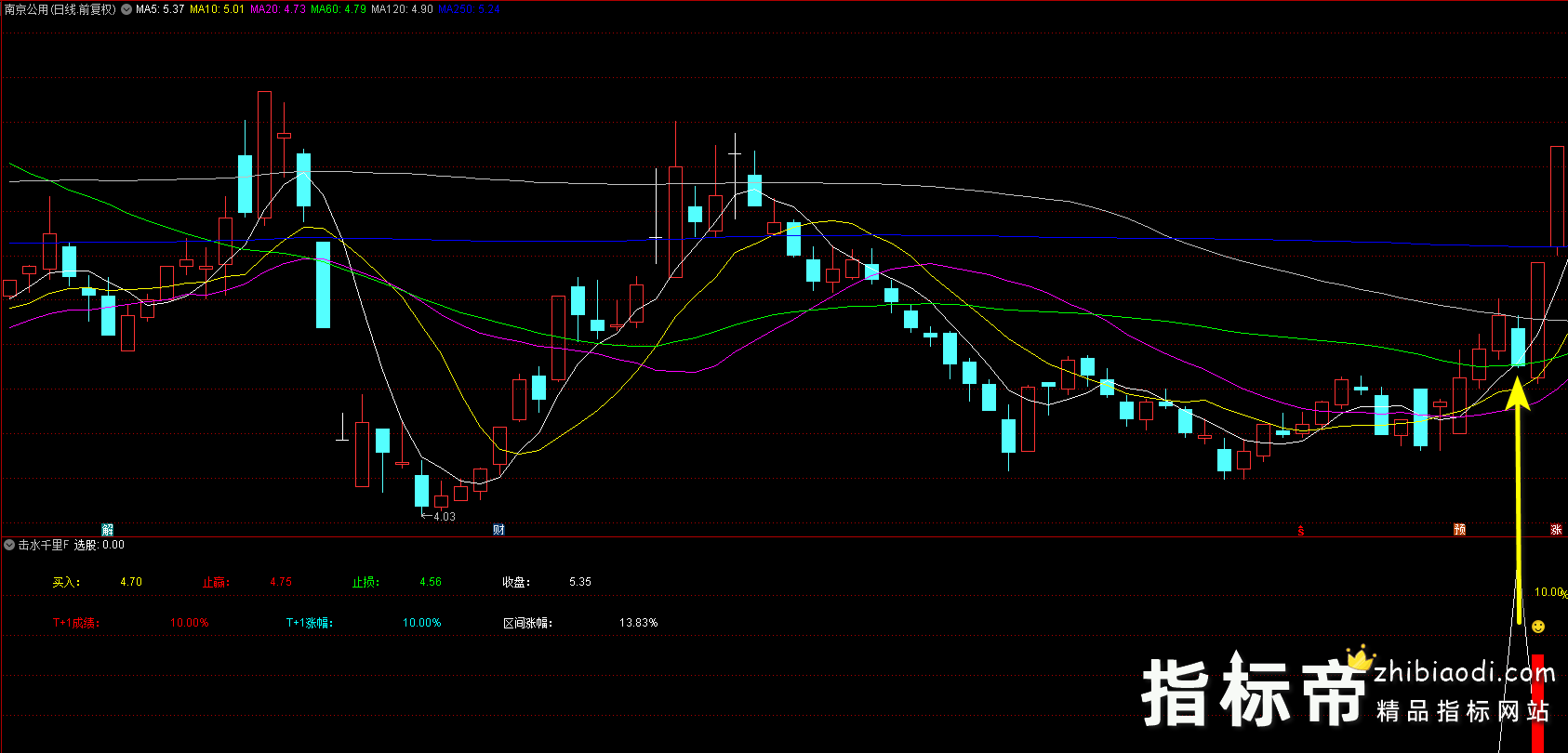The height and width of the screenshot is (753, 1568).
Task: Click the 止损 value 4.56
Action: pyautogui.click(x=431, y=582)
